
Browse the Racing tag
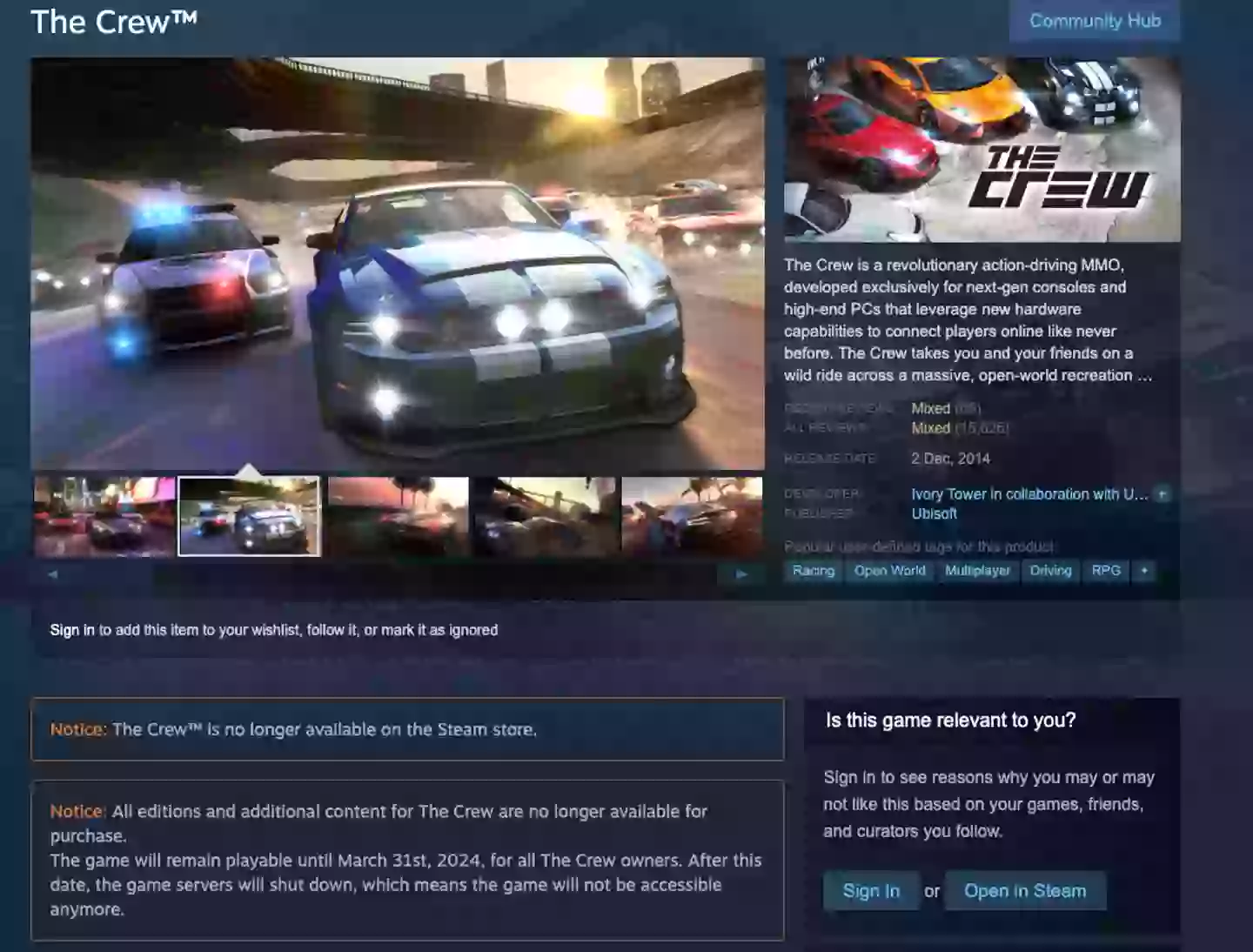[x=814, y=571]
